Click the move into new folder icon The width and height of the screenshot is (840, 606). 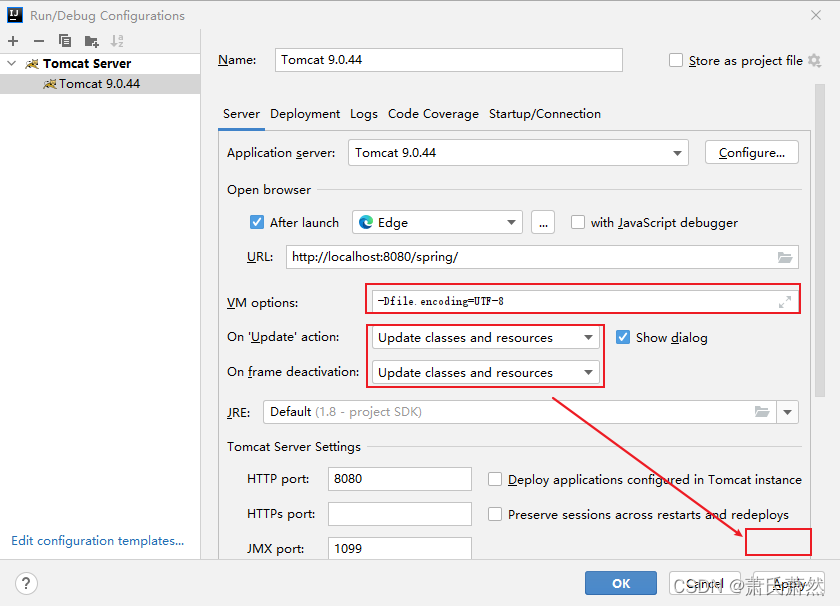[x=92, y=41]
